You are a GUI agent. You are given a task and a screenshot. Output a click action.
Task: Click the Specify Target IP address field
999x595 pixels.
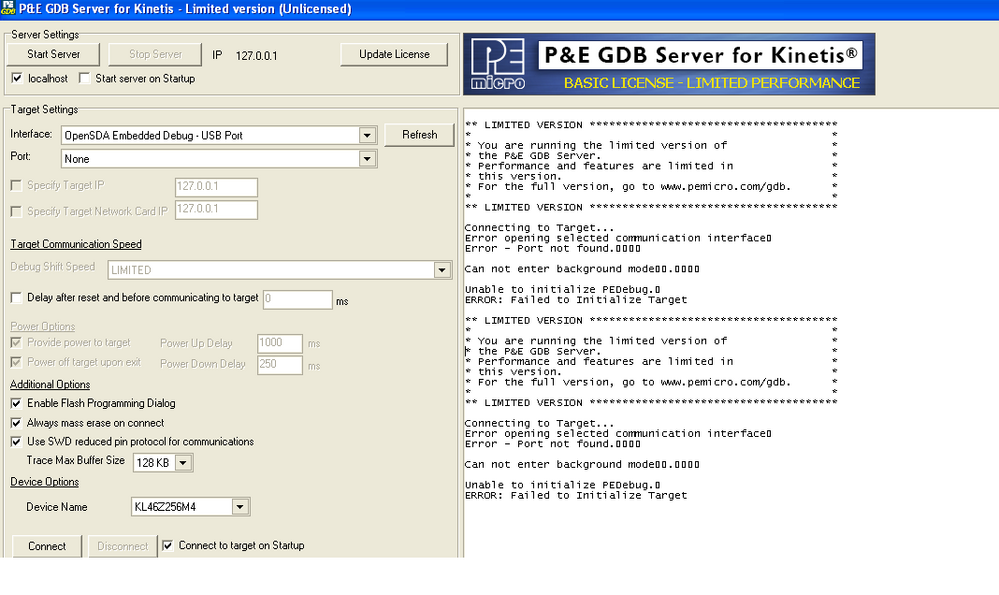pyautogui.click(x=216, y=187)
